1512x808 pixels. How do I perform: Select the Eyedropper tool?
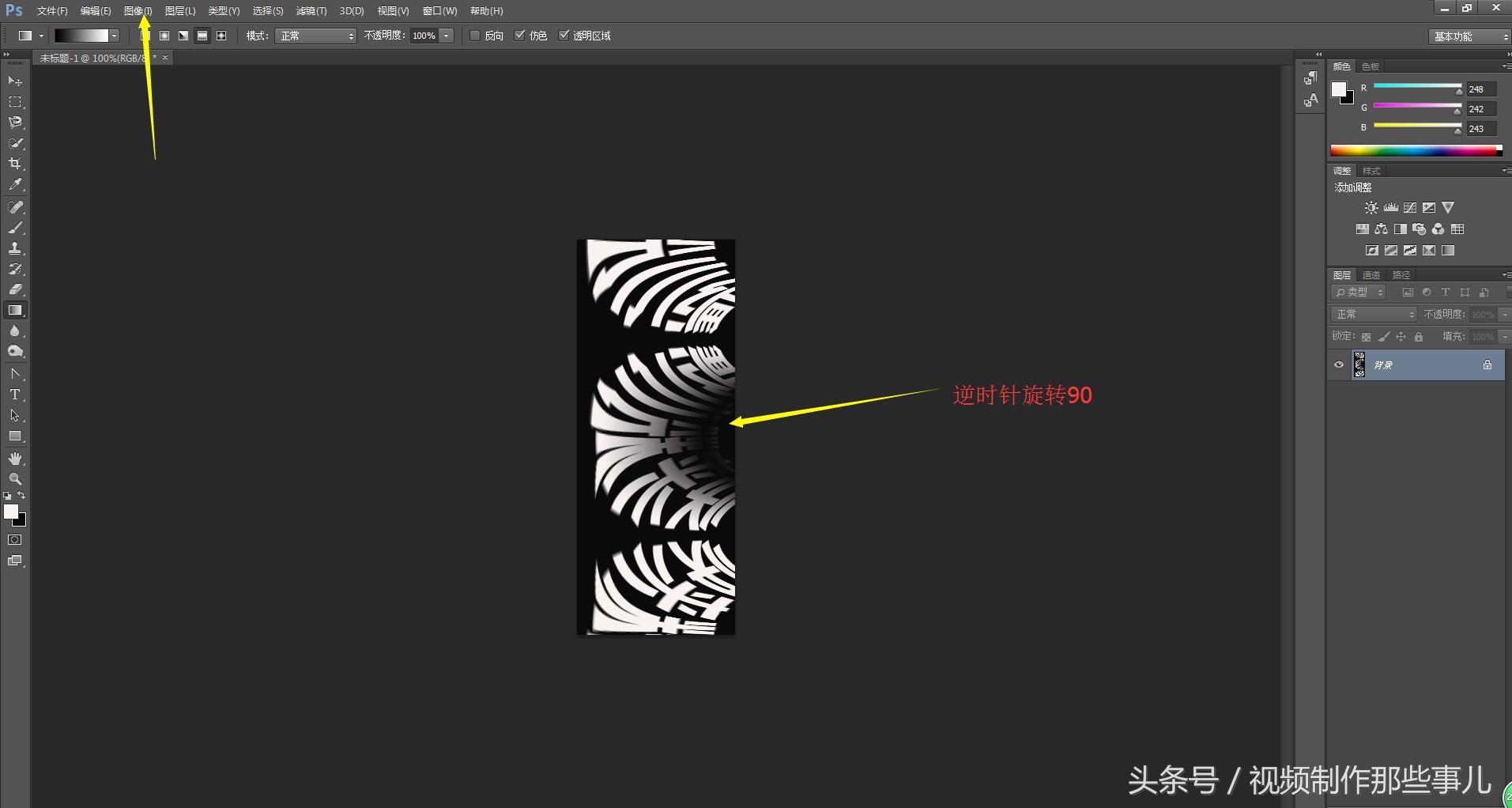[x=15, y=185]
